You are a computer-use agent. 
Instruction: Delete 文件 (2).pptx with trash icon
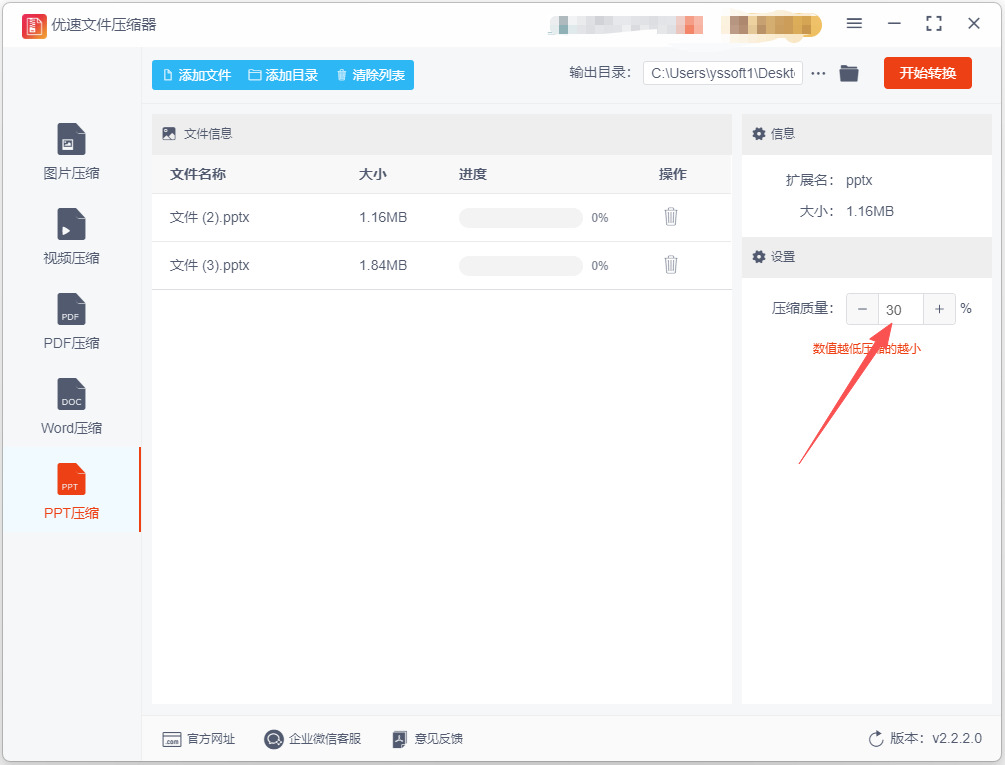[x=671, y=217]
